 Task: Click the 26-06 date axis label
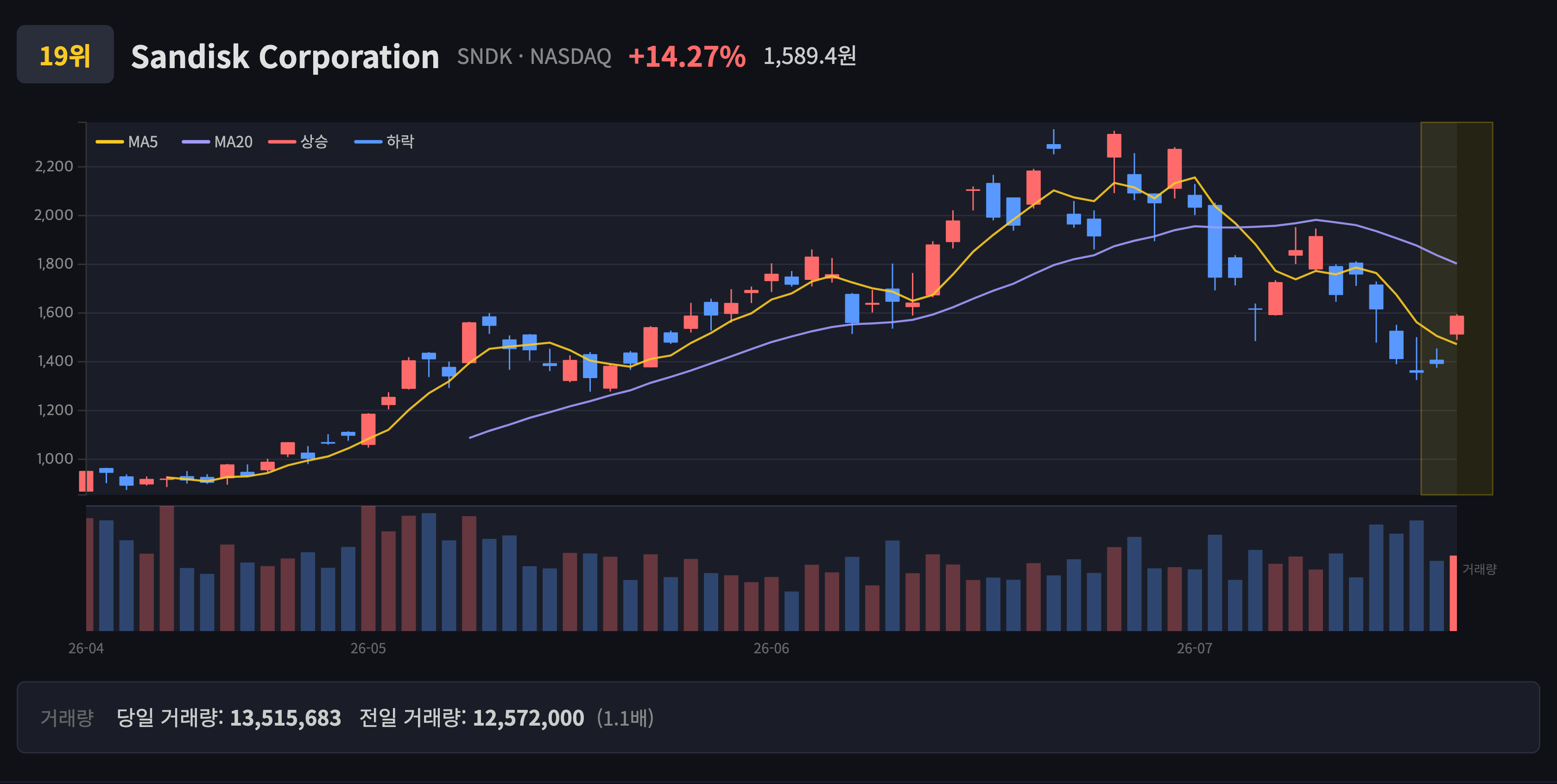point(771,649)
